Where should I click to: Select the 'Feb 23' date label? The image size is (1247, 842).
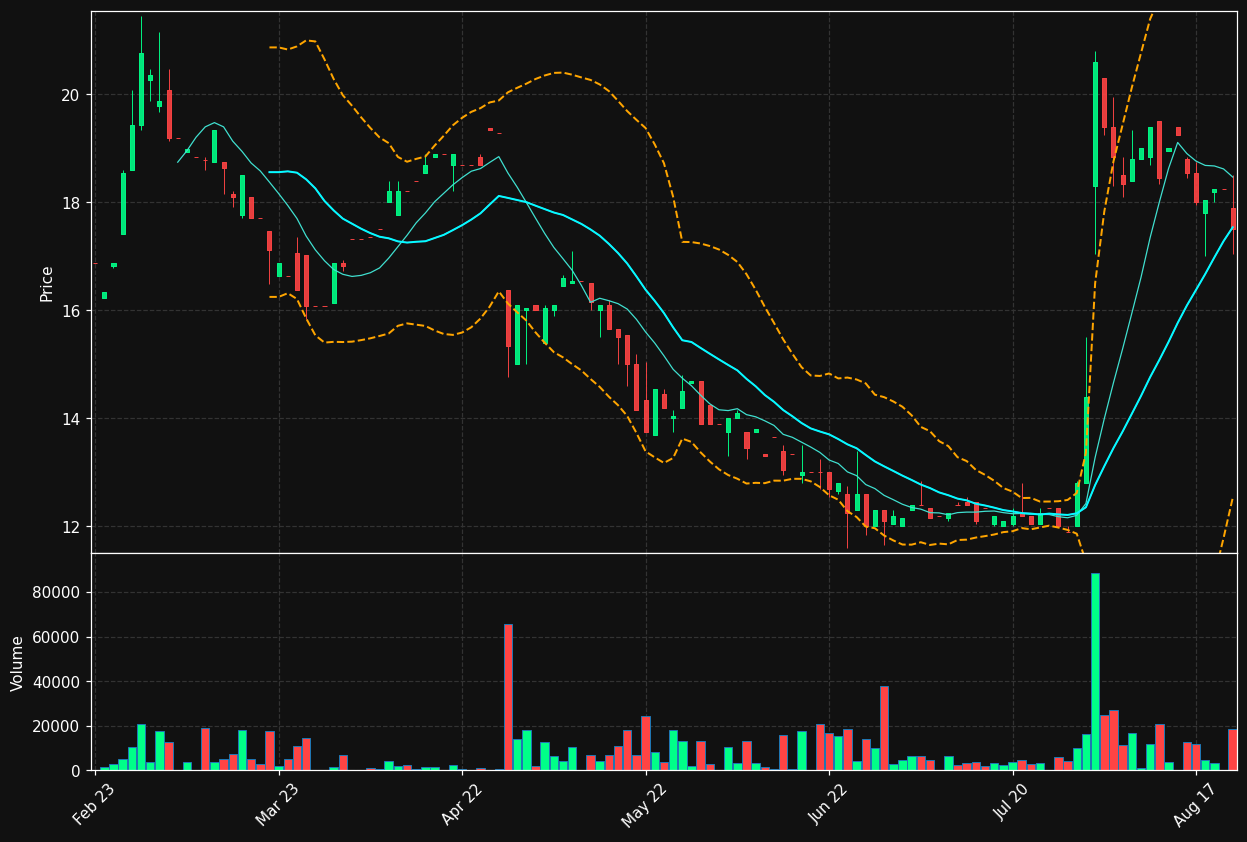94,804
